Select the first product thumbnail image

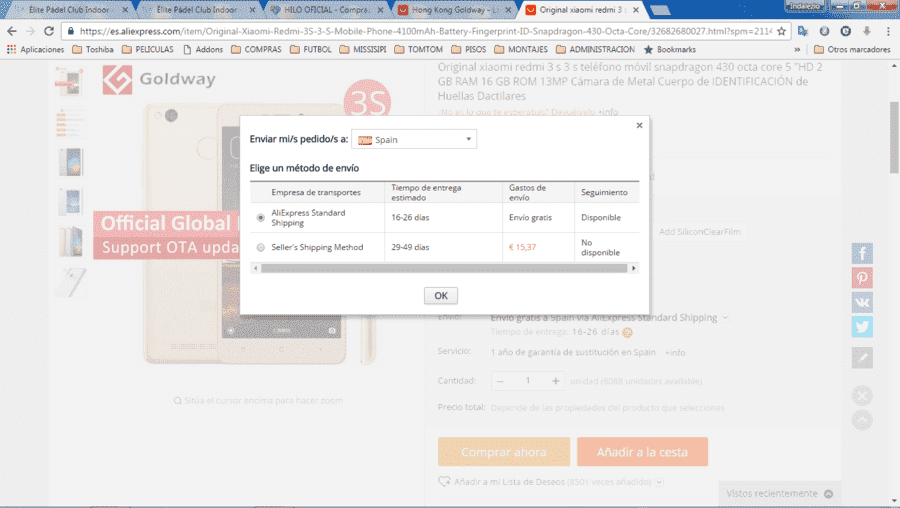[69, 81]
